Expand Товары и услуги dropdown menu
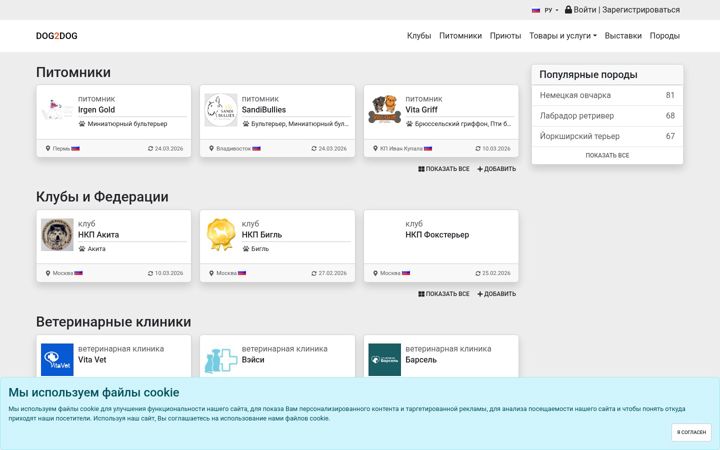Screen dimensions: 720x450 pyautogui.click(x=563, y=36)
